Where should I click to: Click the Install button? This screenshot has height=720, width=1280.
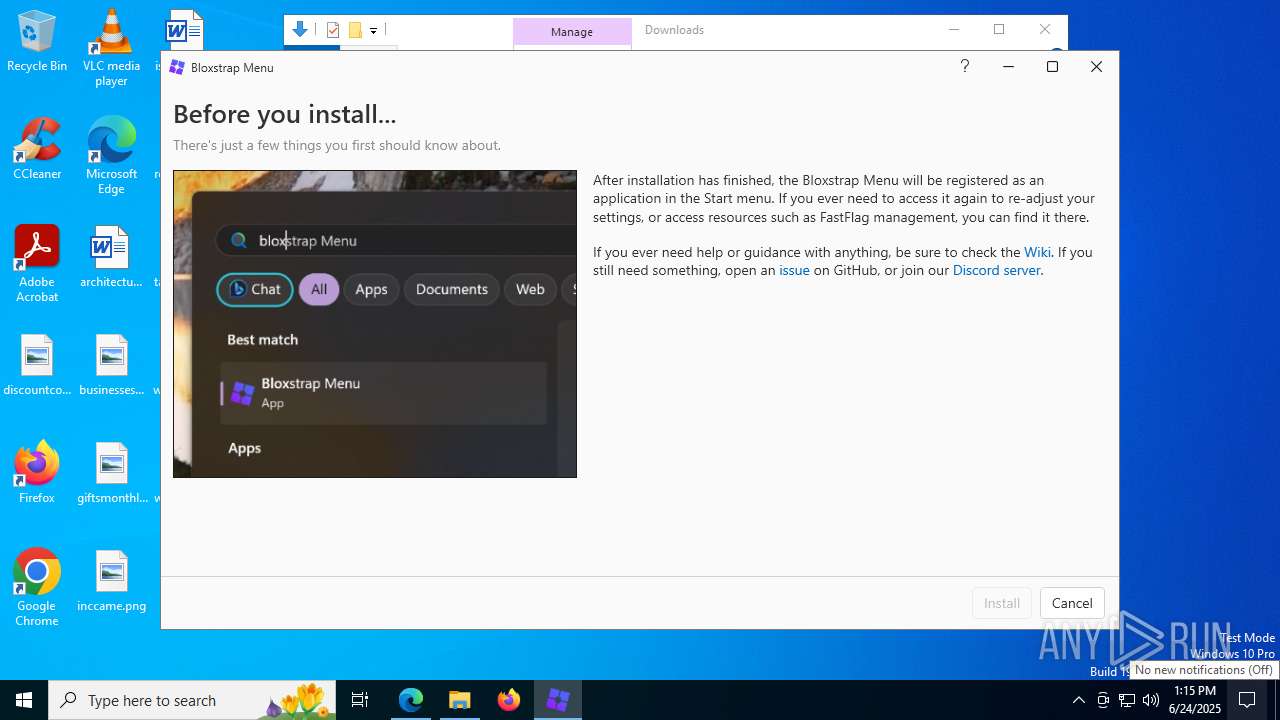click(1001, 603)
